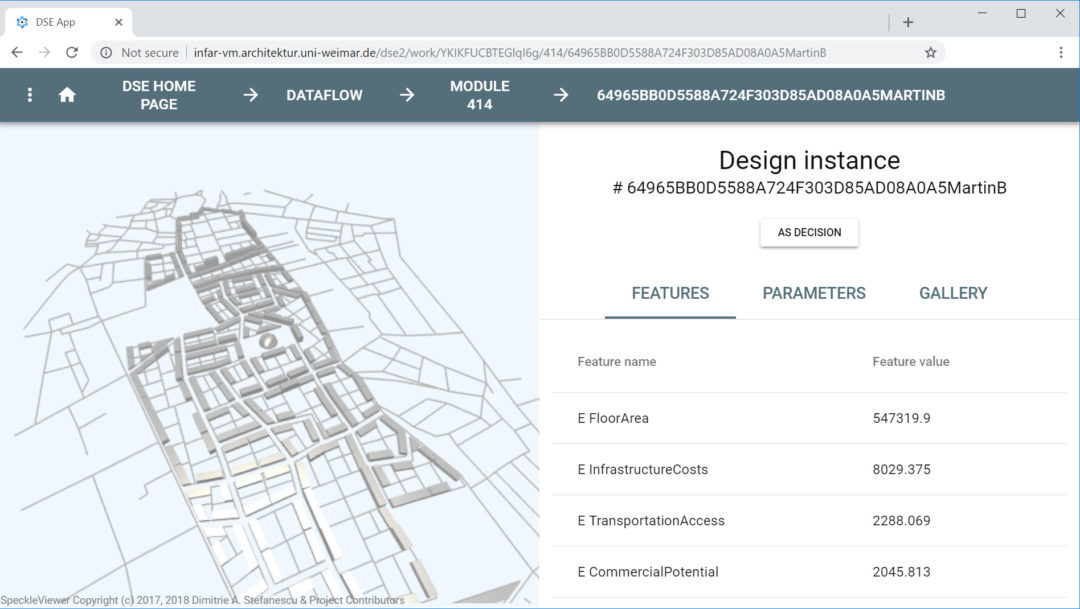Screen dimensions: 1080x609
Task: Go to the home icon
Action: click(67, 95)
